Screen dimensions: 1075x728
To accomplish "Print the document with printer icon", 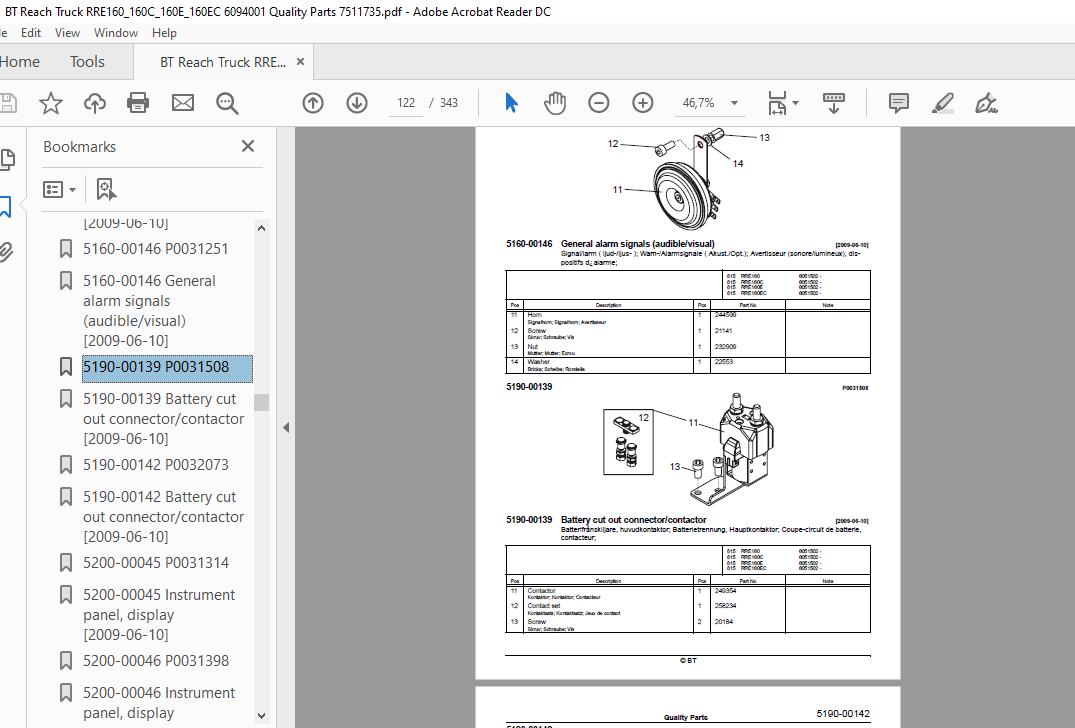I will point(138,104).
